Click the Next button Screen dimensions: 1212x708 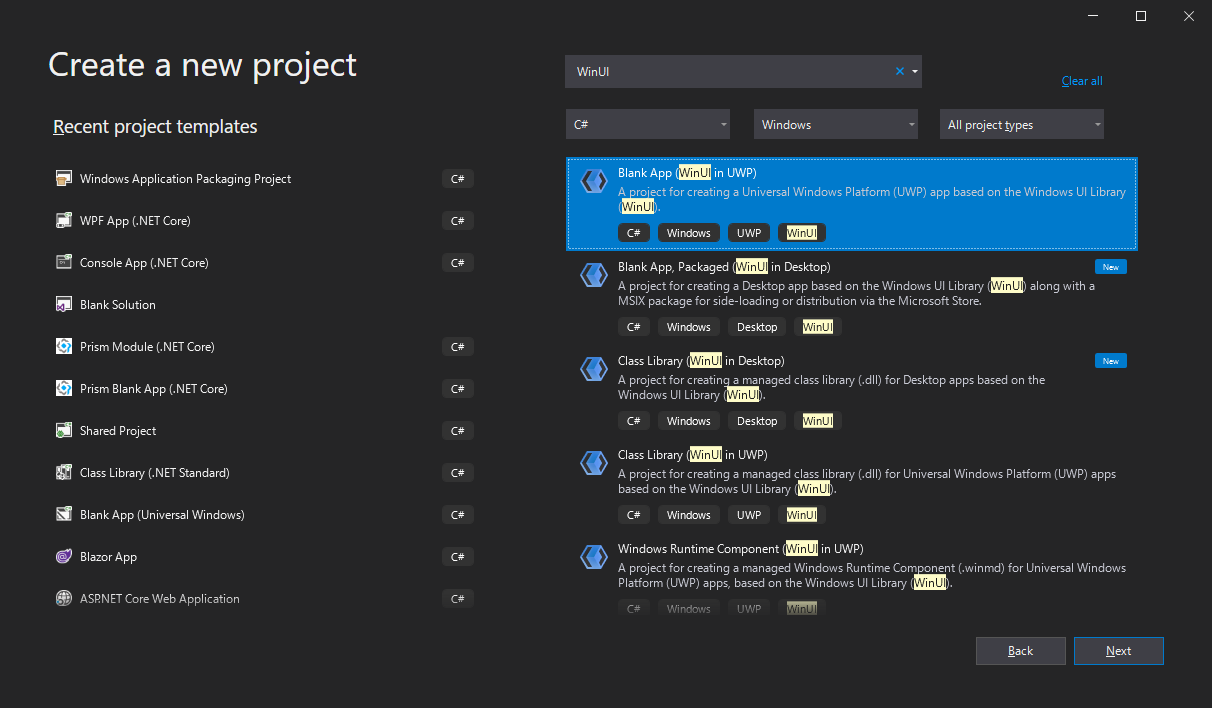pyautogui.click(x=1118, y=650)
